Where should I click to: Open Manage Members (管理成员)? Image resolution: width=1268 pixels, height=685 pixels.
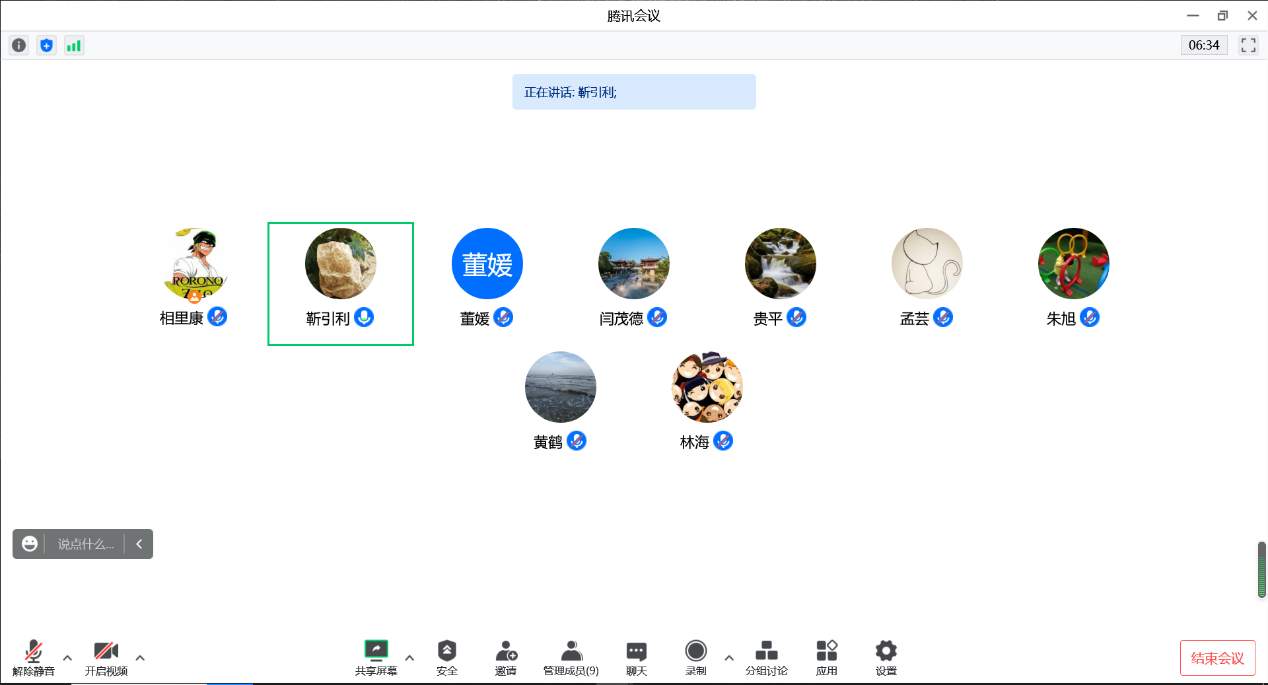571,658
